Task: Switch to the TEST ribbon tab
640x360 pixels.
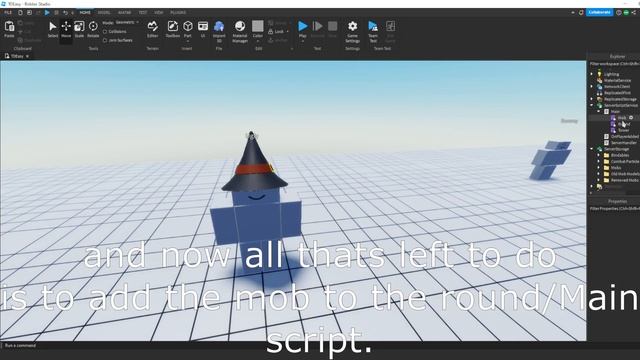Action: point(142,13)
